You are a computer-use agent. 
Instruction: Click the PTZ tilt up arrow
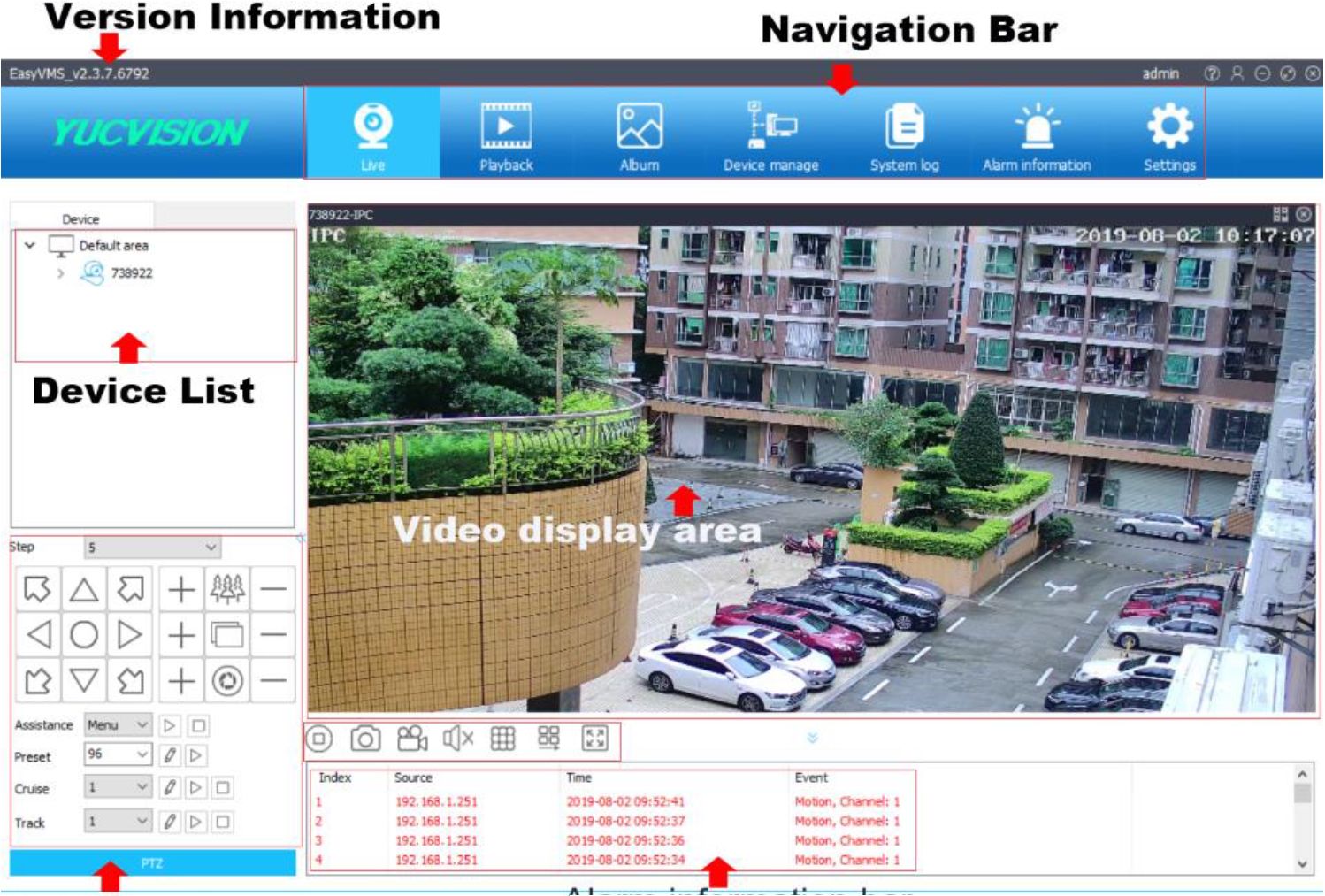point(84,589)
